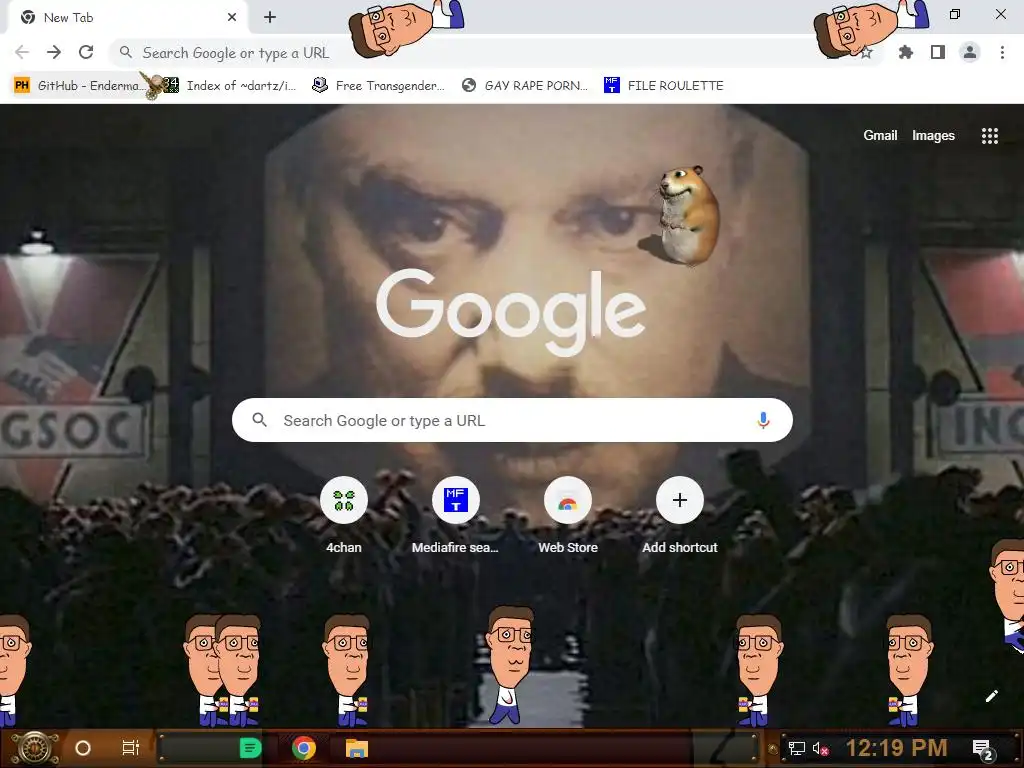Open Task View on the taskbar
Screen dimensions: 1024x768
coord(131,748)
